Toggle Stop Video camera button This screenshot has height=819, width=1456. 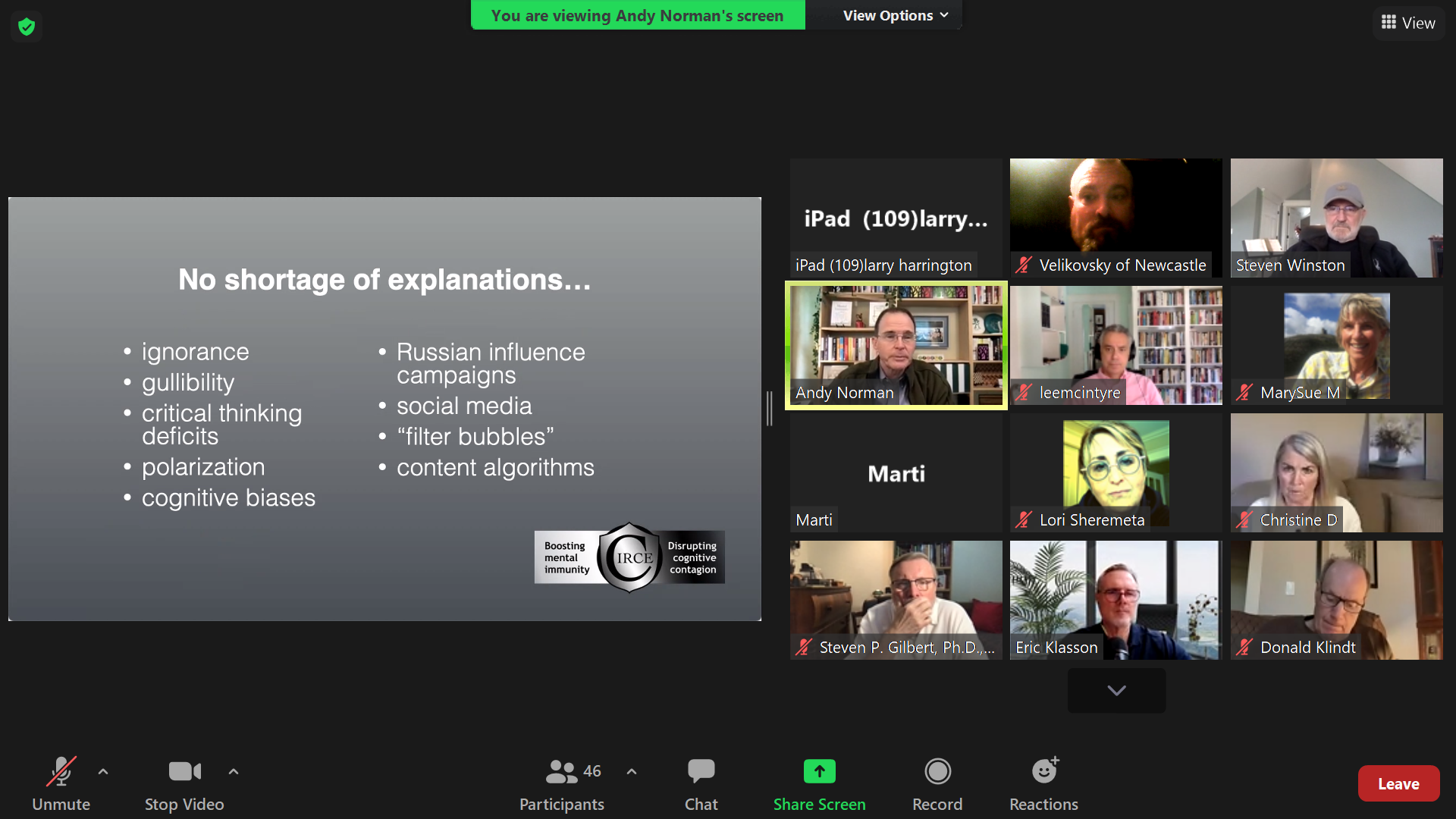(x=184, y=771)
